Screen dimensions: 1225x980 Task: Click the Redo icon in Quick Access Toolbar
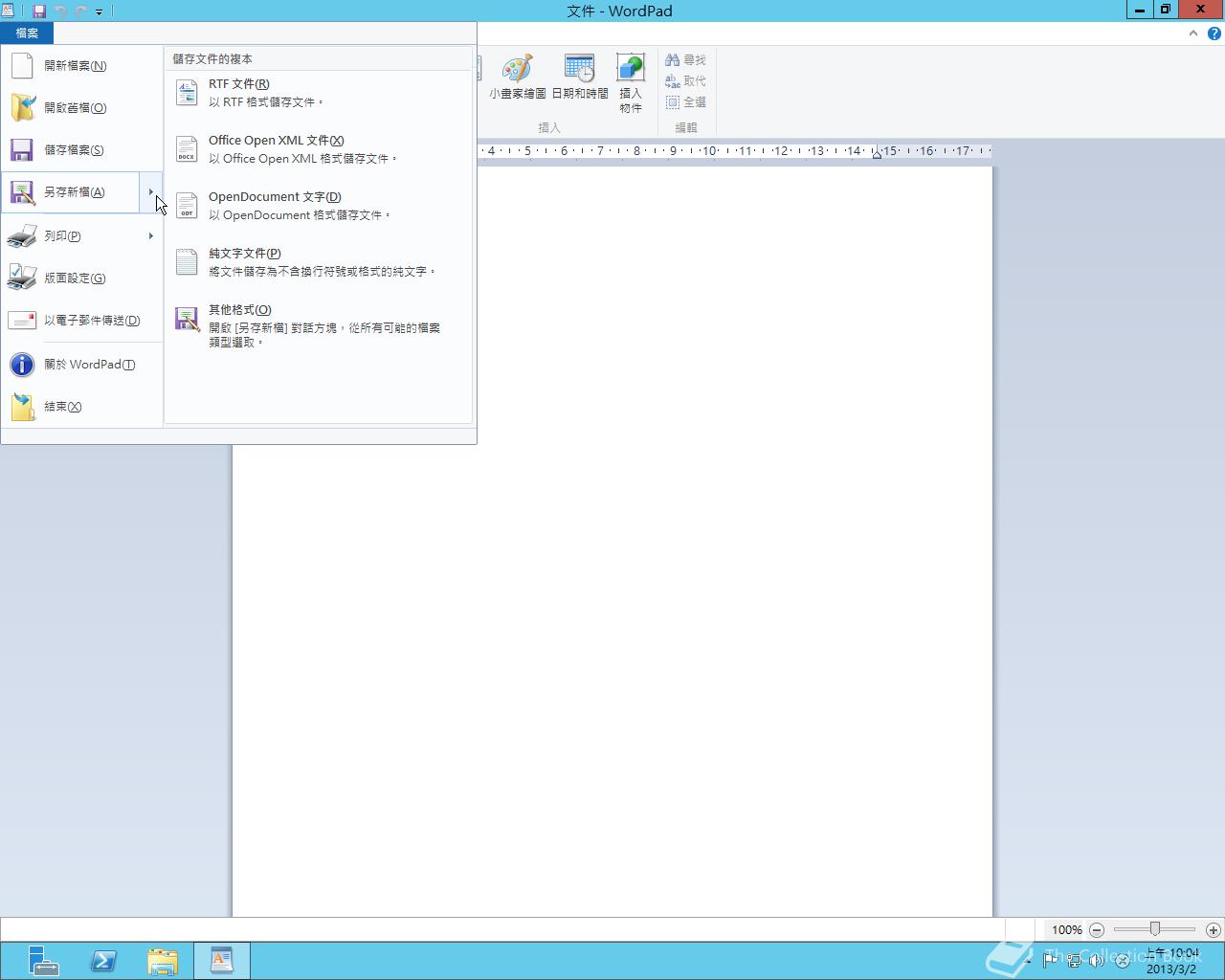80,11
